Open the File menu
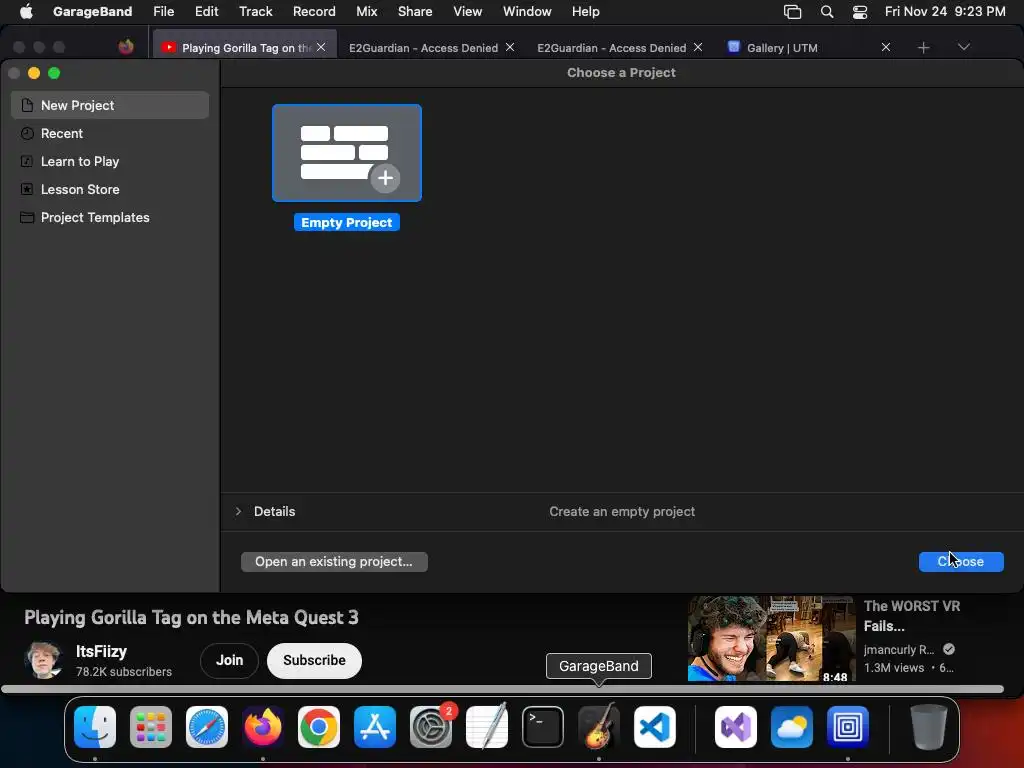Viewport: 1024px width, 768px height. (163, 11)
